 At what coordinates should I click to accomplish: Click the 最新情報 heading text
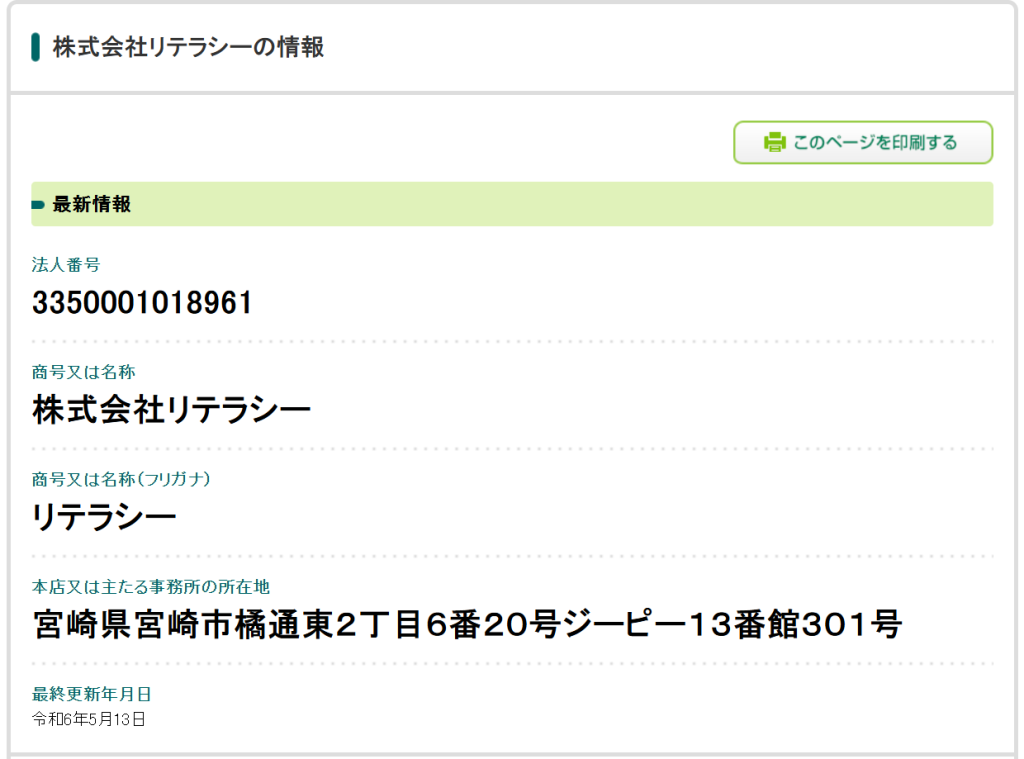click(x=92, y=204)
